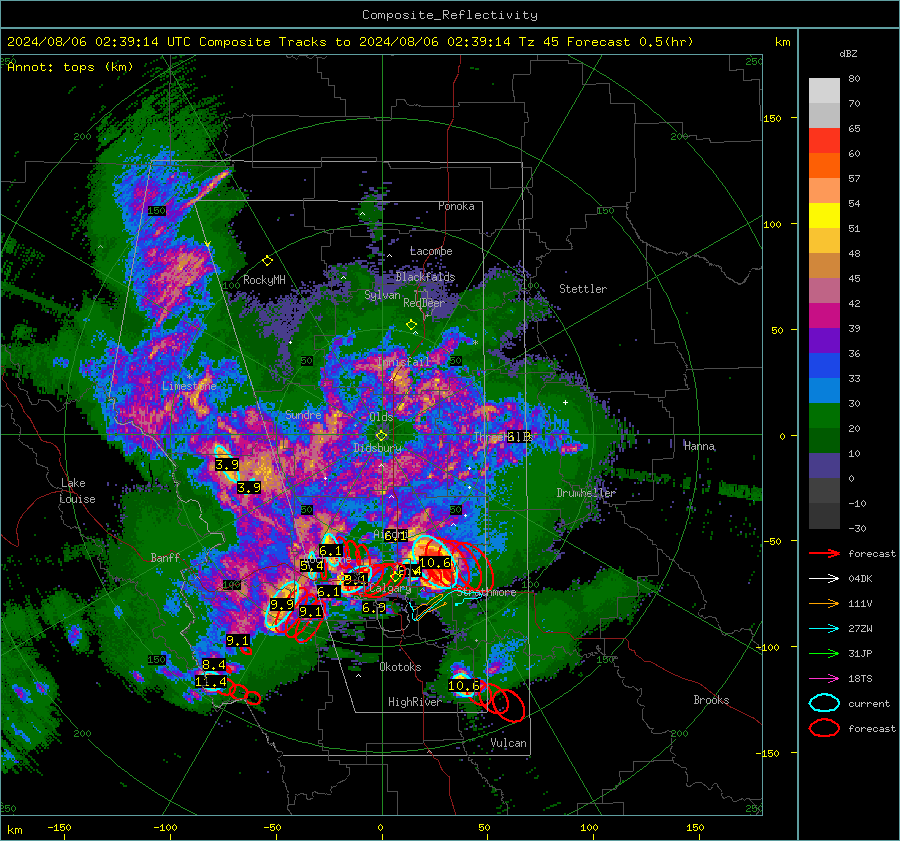Click the Didsbury label
Image resolution: width=900 pixels, height=841 pixels.
coord(377,448)
